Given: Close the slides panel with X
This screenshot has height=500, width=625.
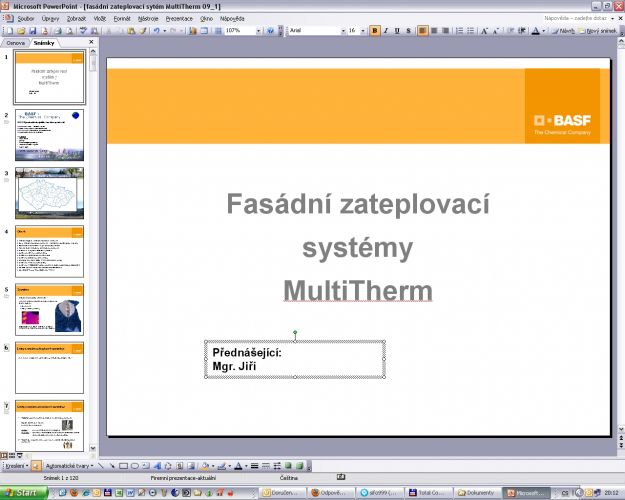Looking at the screenshot, I should pos(91,42).
